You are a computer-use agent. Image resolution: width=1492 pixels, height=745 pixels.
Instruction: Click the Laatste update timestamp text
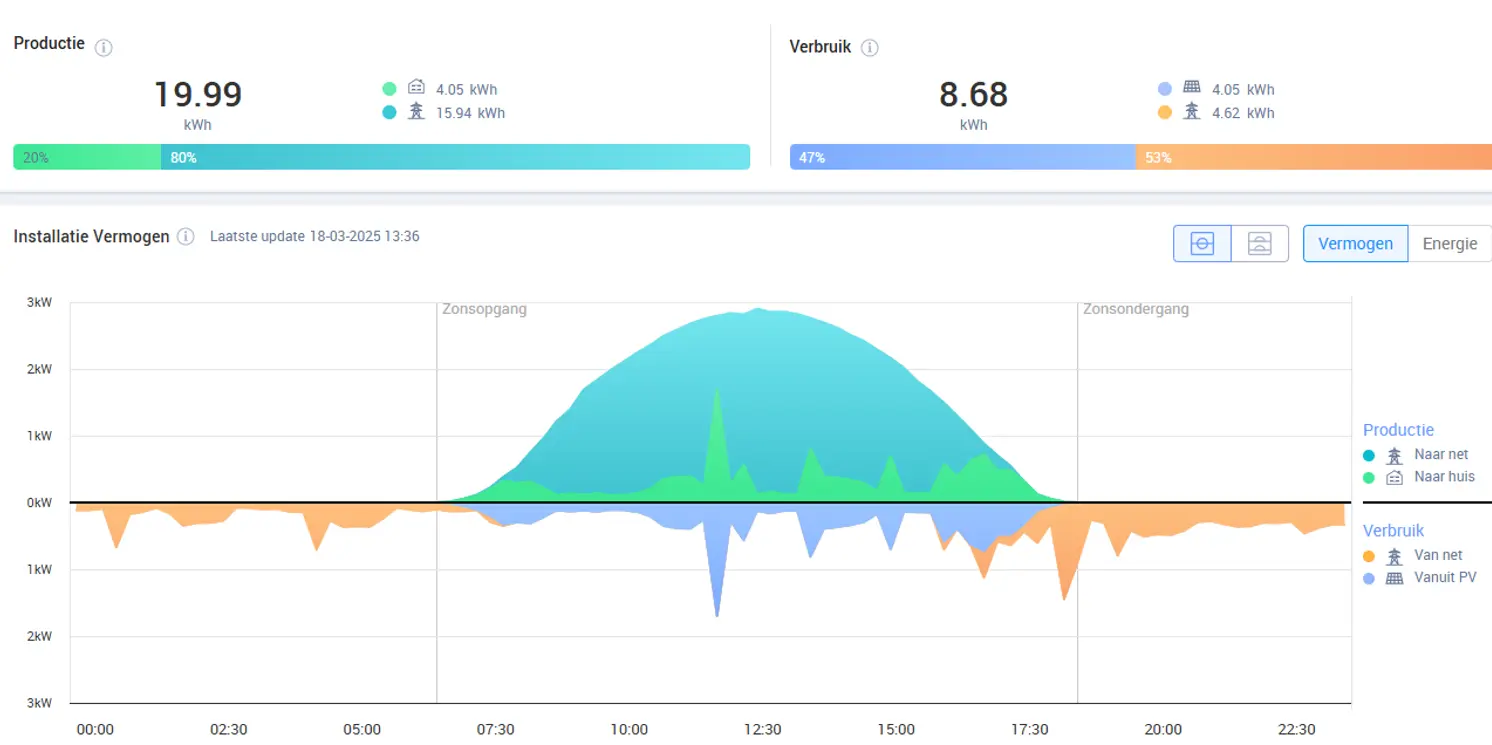point(314,237)
